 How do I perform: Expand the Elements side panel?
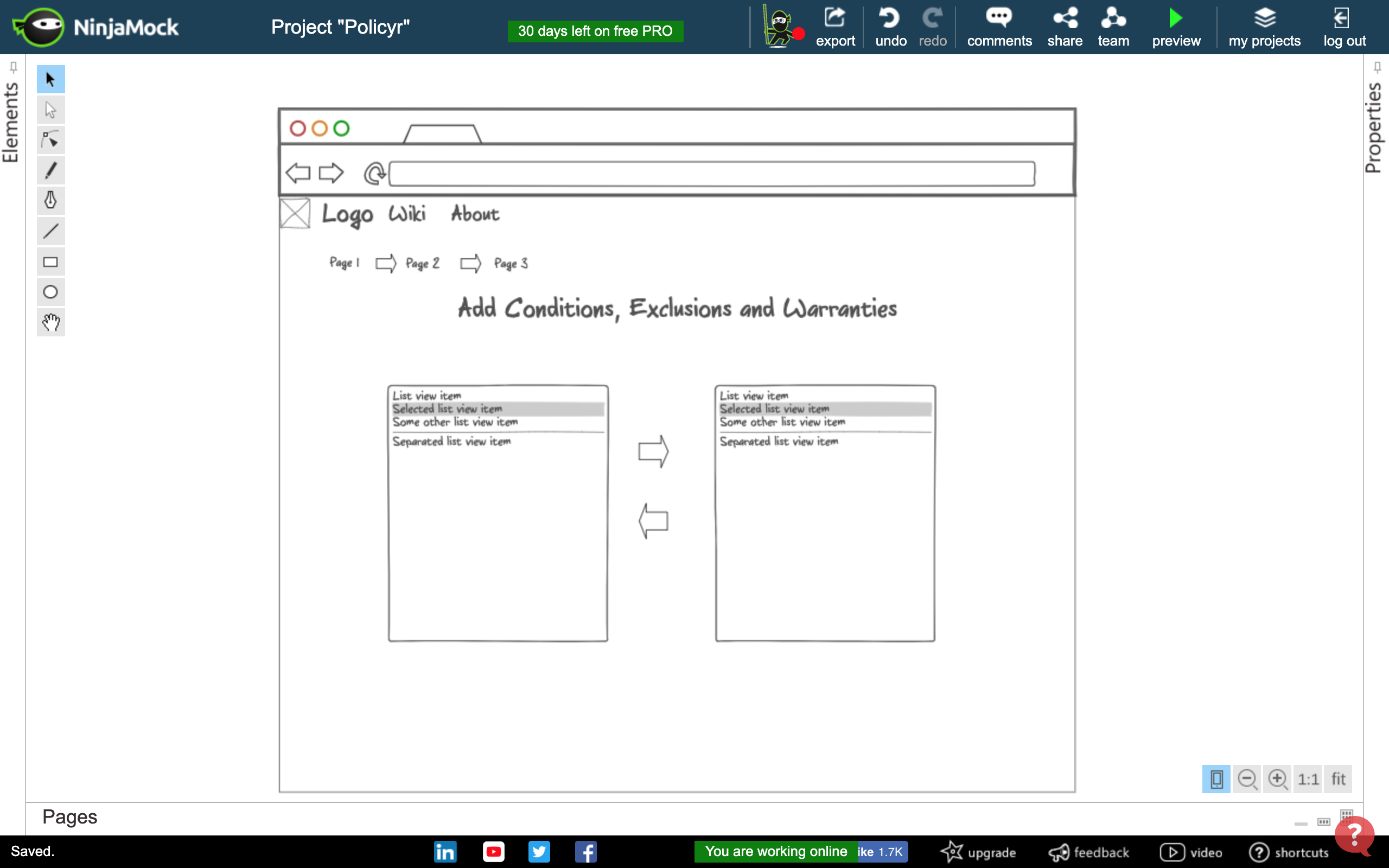coord(11,122)
